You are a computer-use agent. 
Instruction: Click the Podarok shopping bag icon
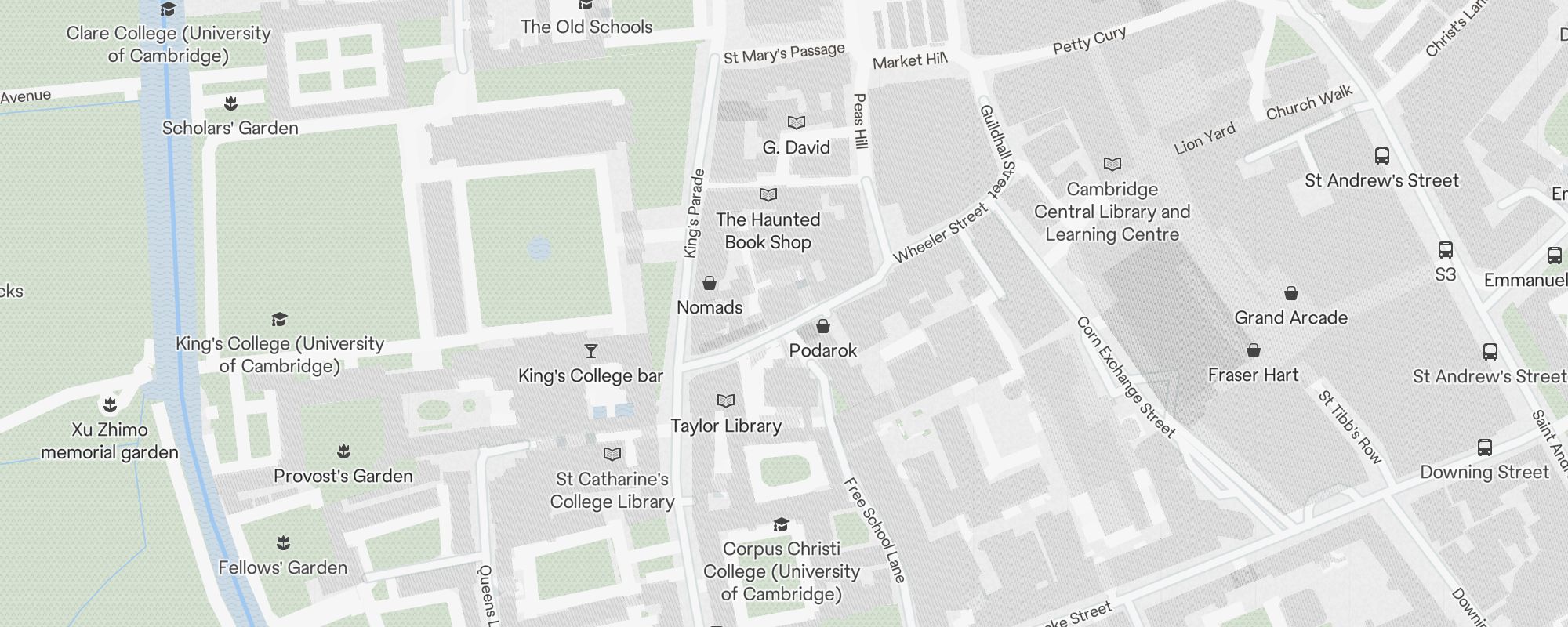tap(823, 325)
